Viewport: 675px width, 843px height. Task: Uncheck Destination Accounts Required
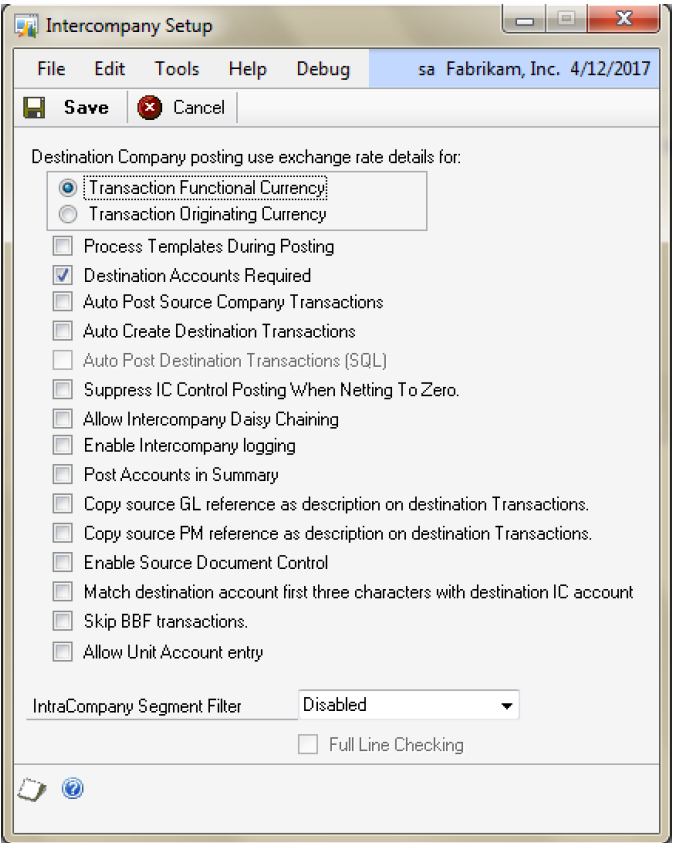point(63,275)
